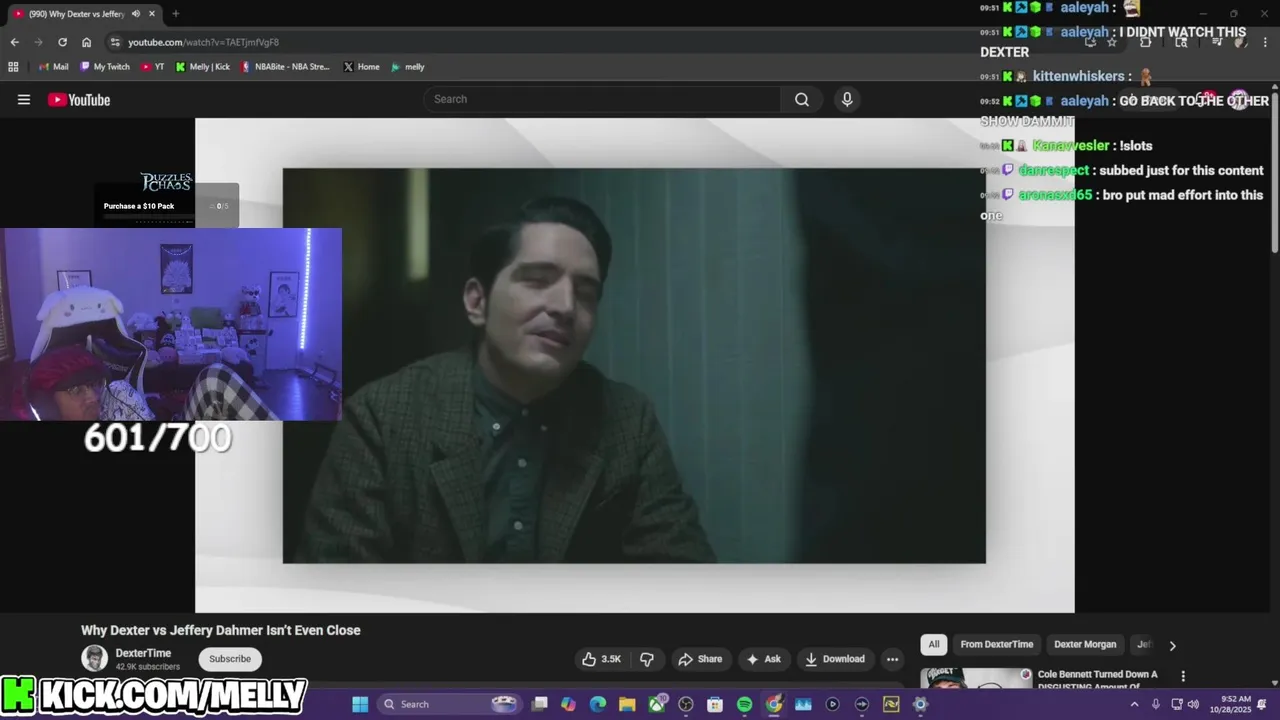Screen dimensions: 1280x720
Task: Open options for the Cole Bennett video
Action: tap(1183, 677)
